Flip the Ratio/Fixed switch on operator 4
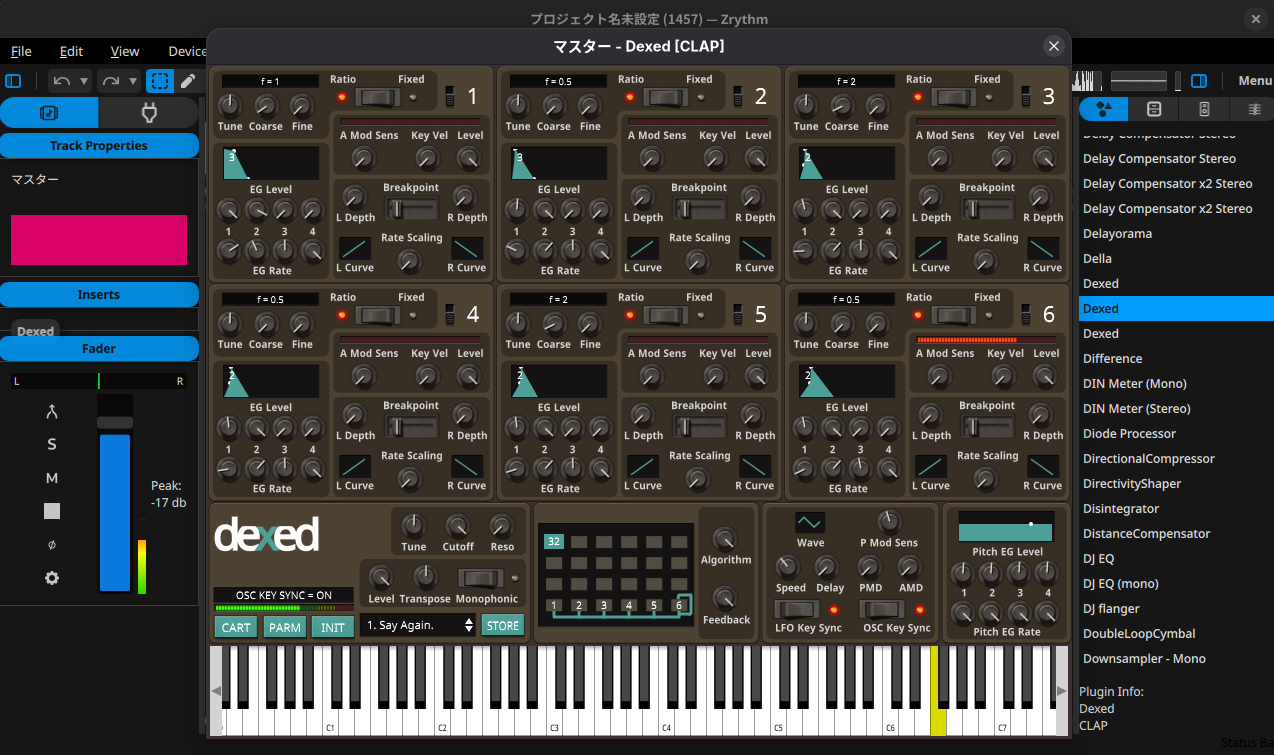Viewport: 1274px width, 755px height. click(378, 315)
